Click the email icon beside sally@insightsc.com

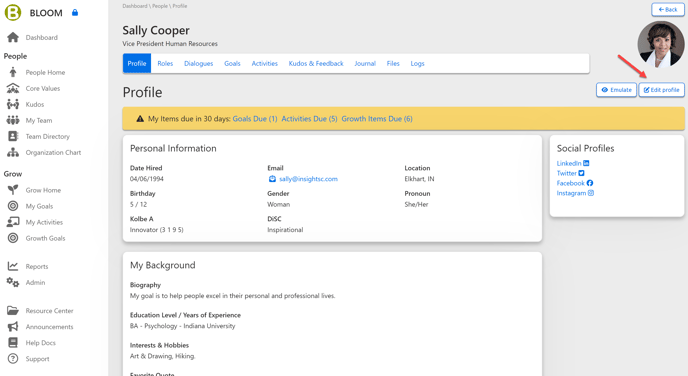[272, 179]
